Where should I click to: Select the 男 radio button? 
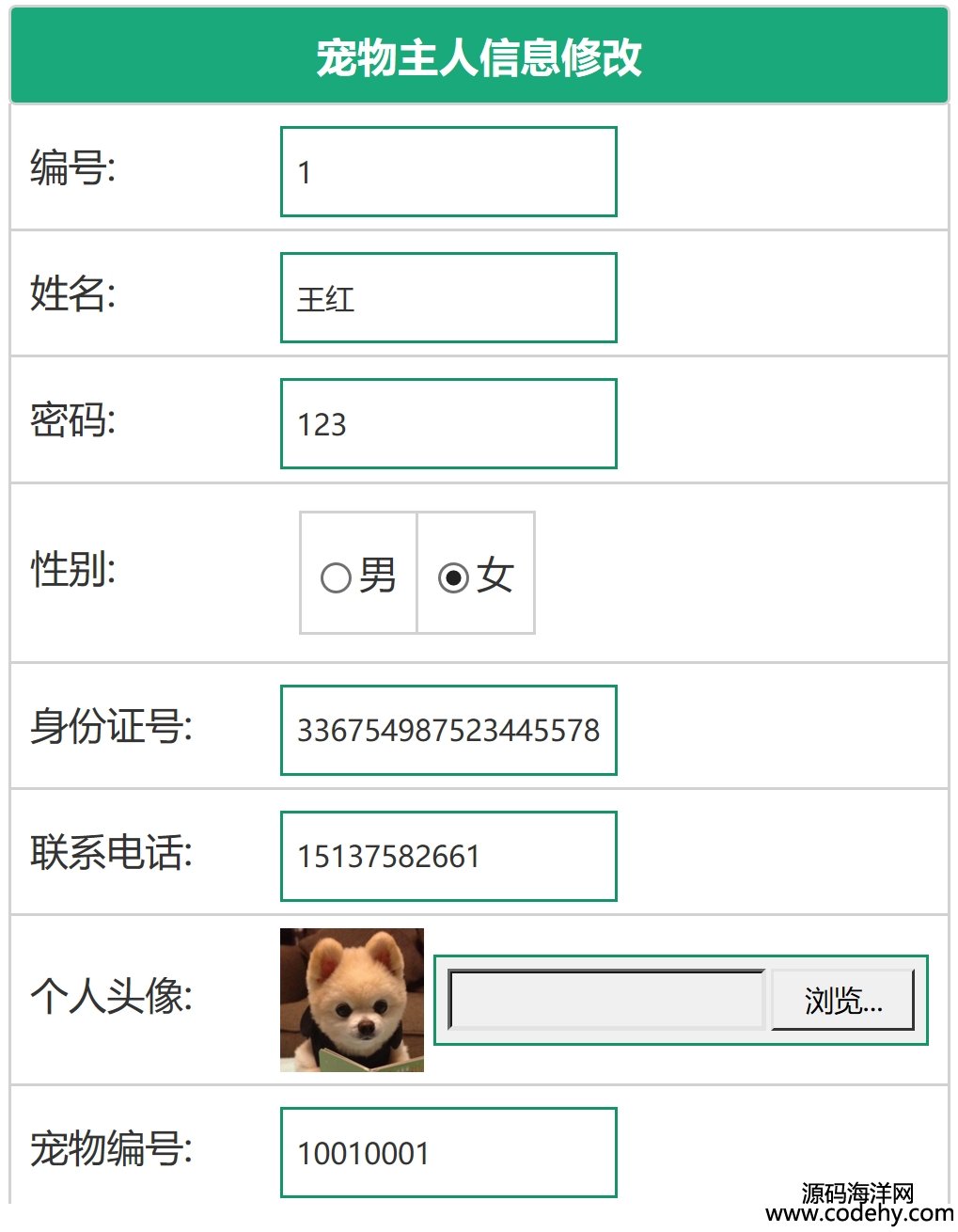[x=336, y=577]
